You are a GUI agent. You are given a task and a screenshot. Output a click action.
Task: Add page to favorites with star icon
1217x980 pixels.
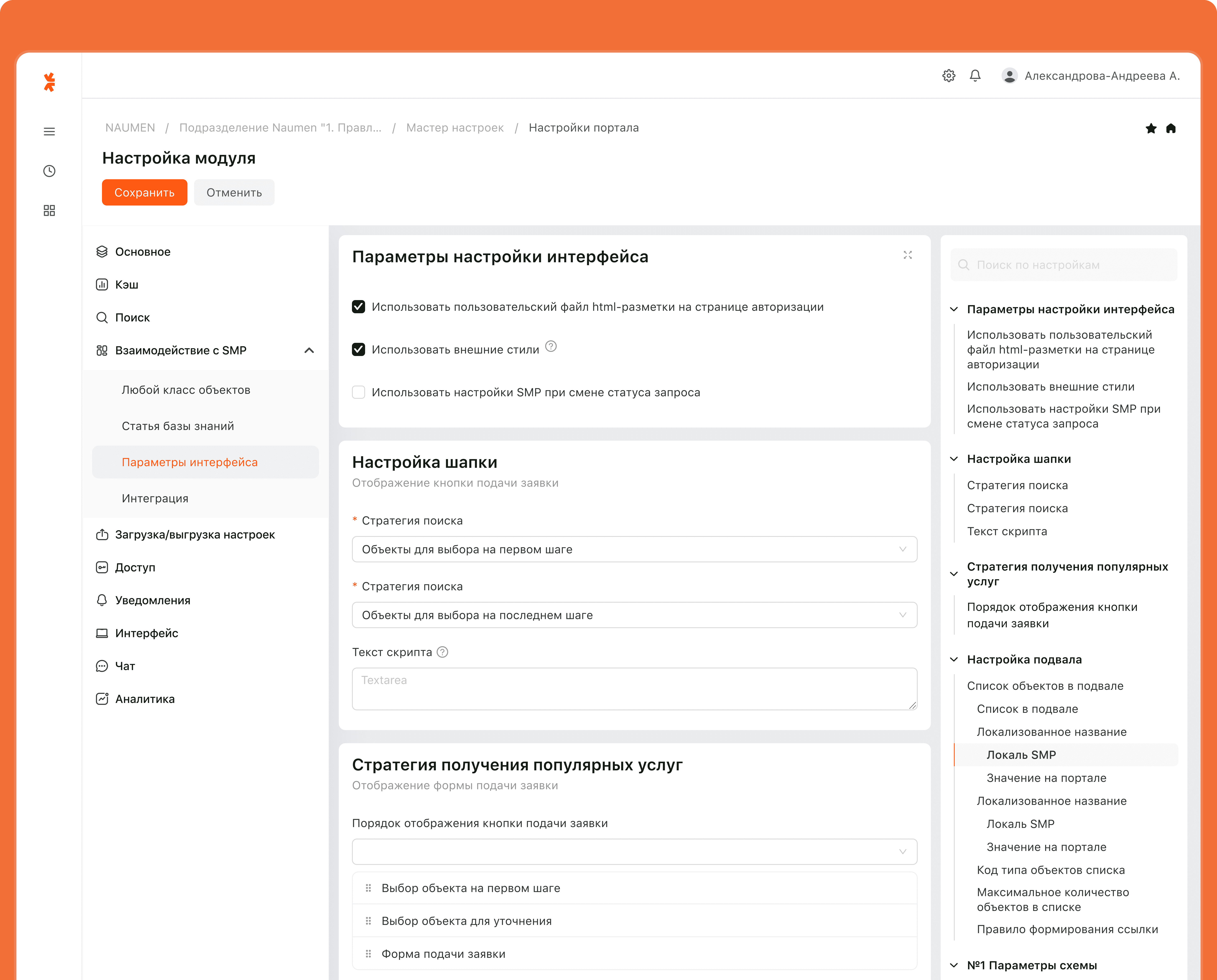[x=1151, y=129]
